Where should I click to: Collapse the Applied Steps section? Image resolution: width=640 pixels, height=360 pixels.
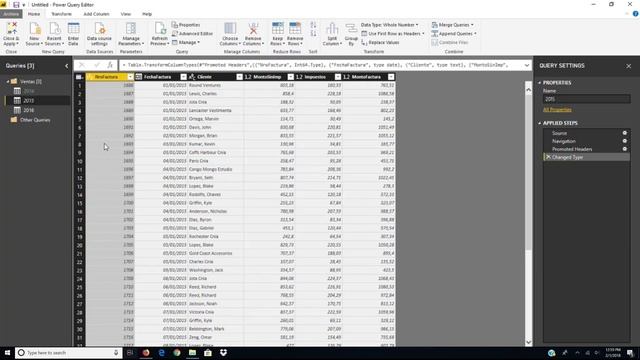[540, 123]
